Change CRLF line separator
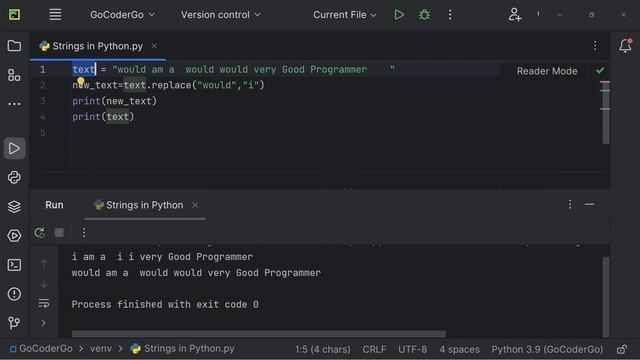This screenshot has width=640, height=360. coord(374,349)
